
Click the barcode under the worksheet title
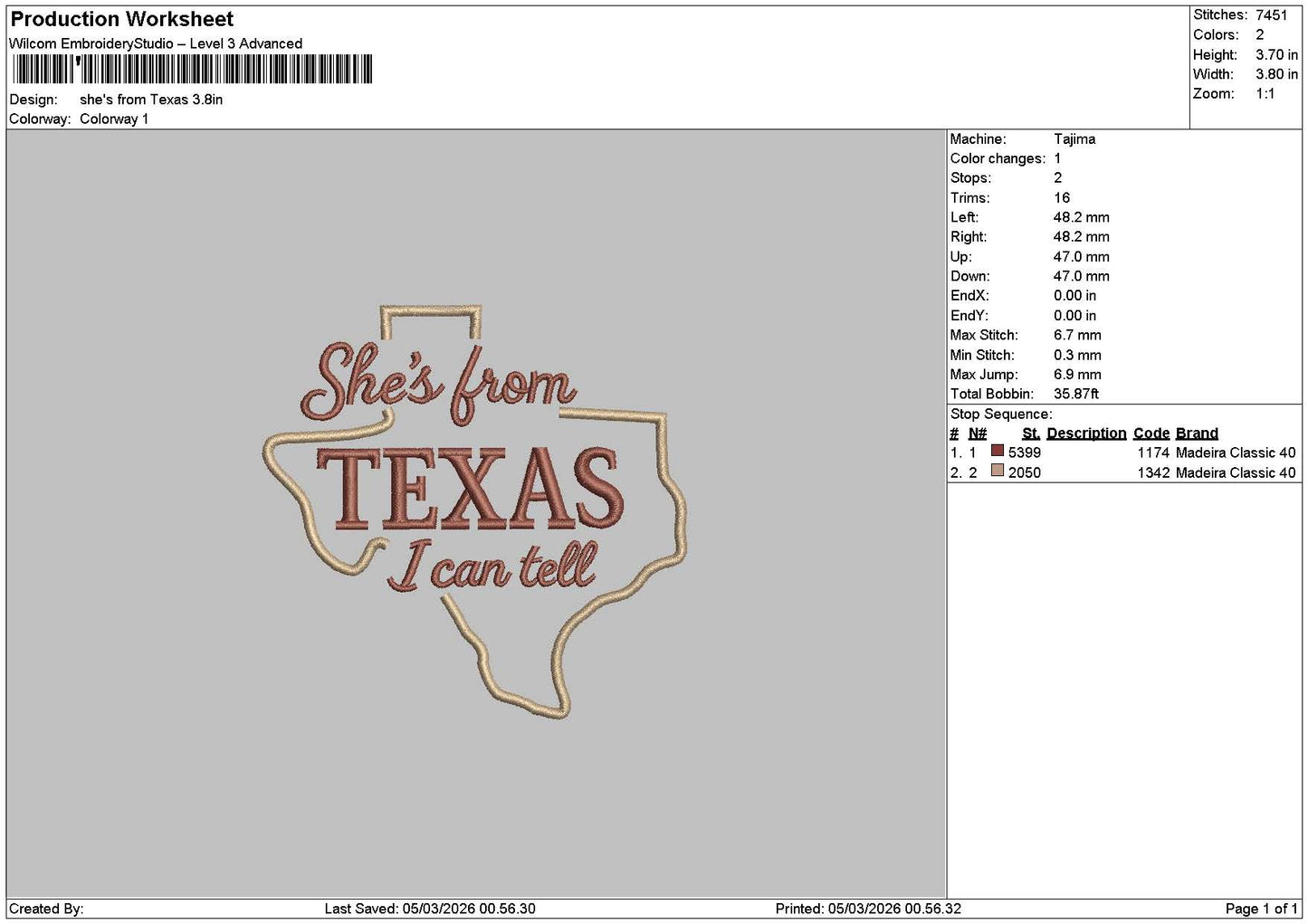(191, 70)
